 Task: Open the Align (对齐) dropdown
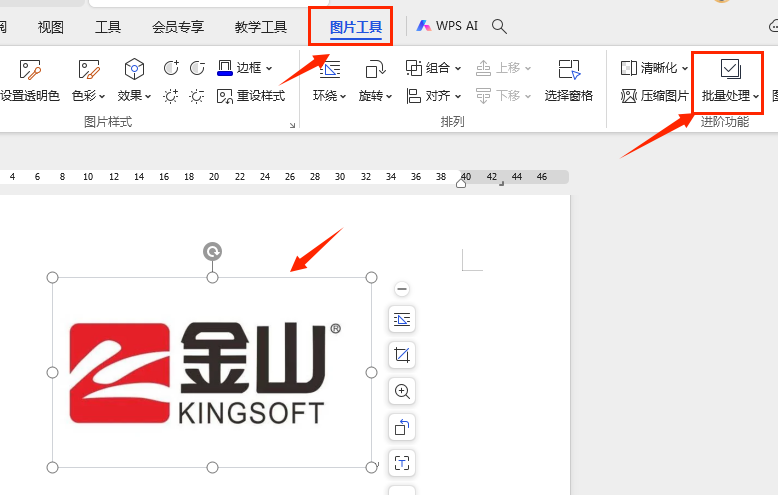434,96
